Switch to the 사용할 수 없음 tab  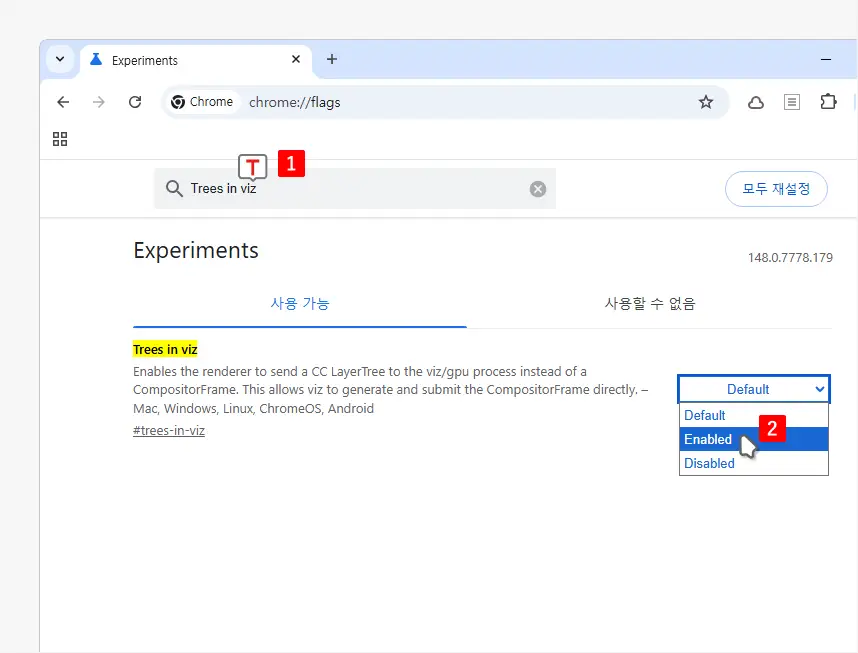click(x=650, y=304)
